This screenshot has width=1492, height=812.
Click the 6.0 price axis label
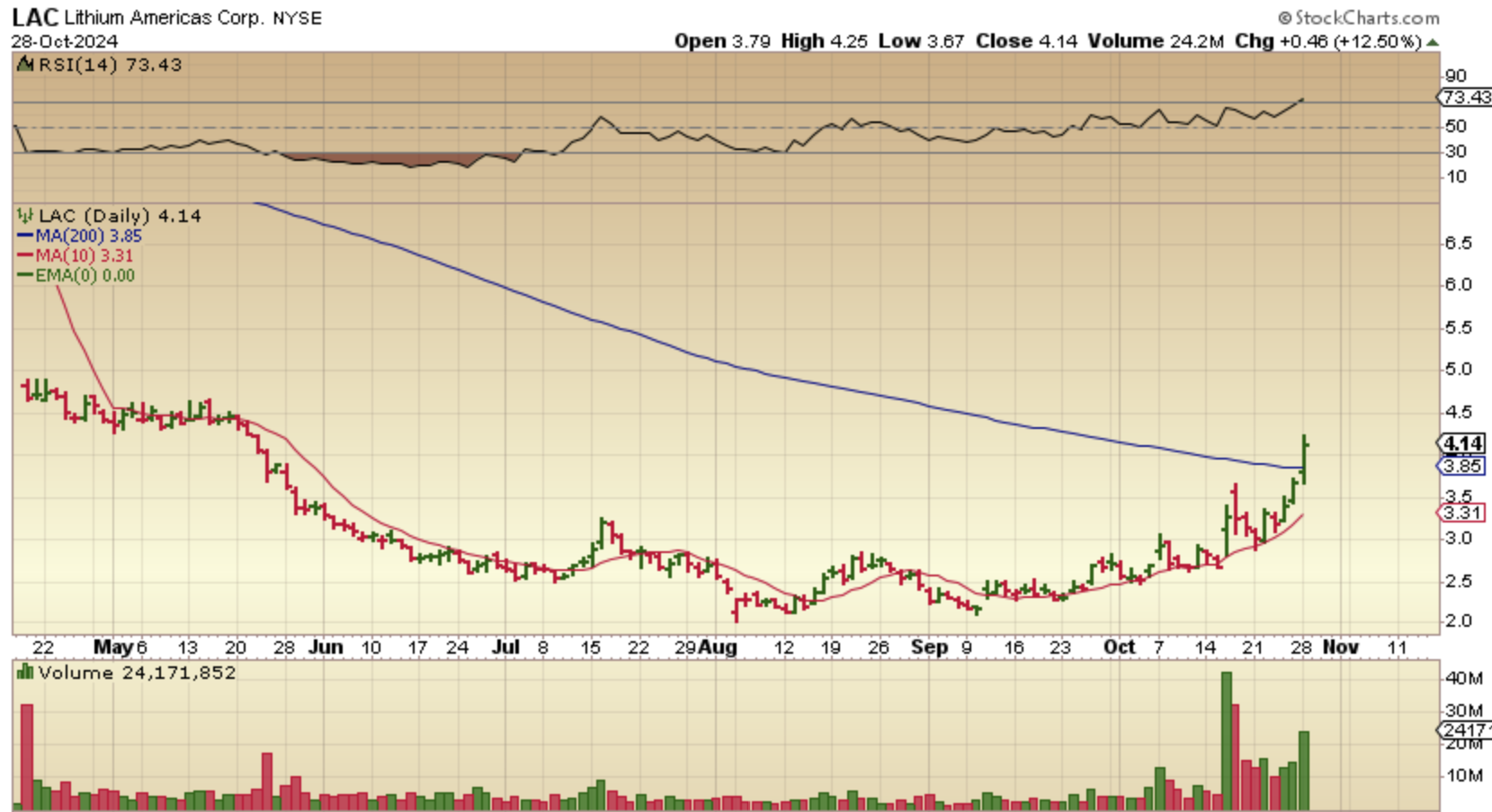pyautogui.click(x=1458, y=284)
